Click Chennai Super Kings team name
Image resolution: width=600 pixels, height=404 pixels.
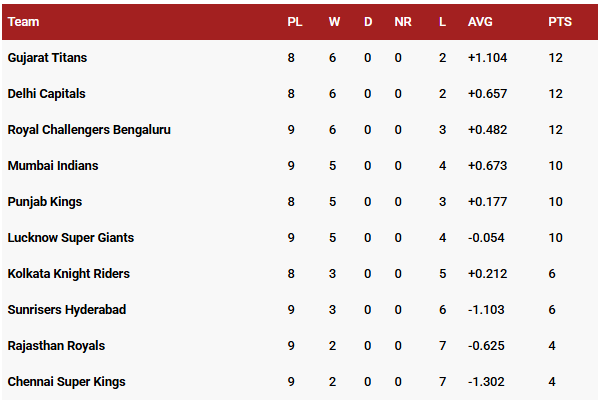pyautogui.click(x=66, y=382)
